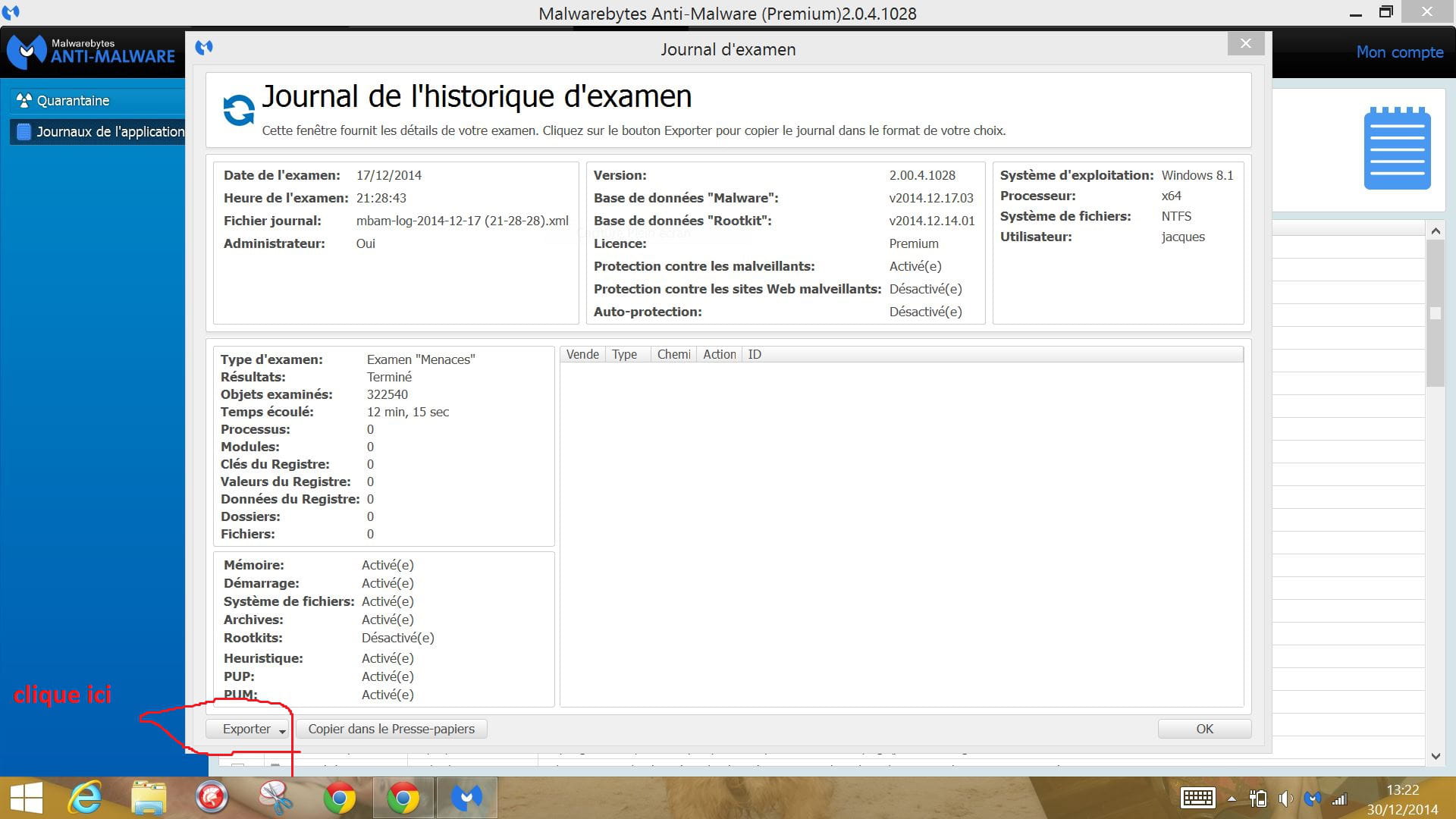Open the Mon compte link
This screenshot has width=1456, height=819.
[1399, 52]
